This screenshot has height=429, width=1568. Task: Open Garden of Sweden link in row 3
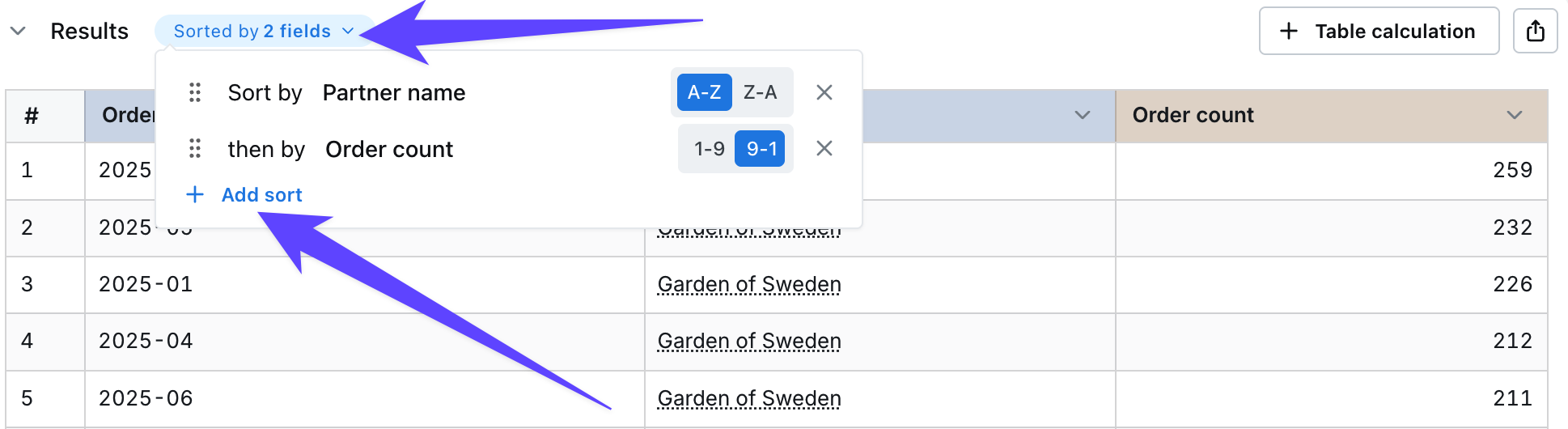[x=749, y=284]
